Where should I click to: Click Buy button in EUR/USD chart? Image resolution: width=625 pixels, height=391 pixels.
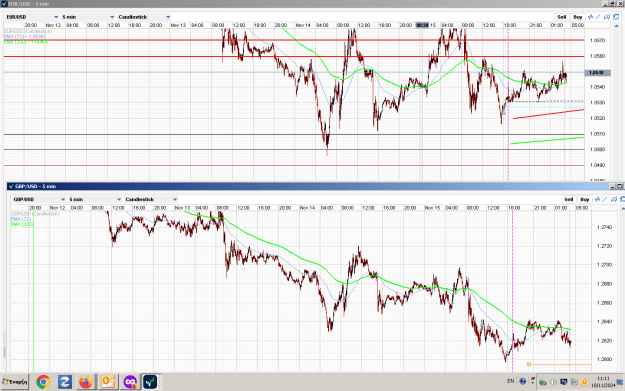click(578, 17)
